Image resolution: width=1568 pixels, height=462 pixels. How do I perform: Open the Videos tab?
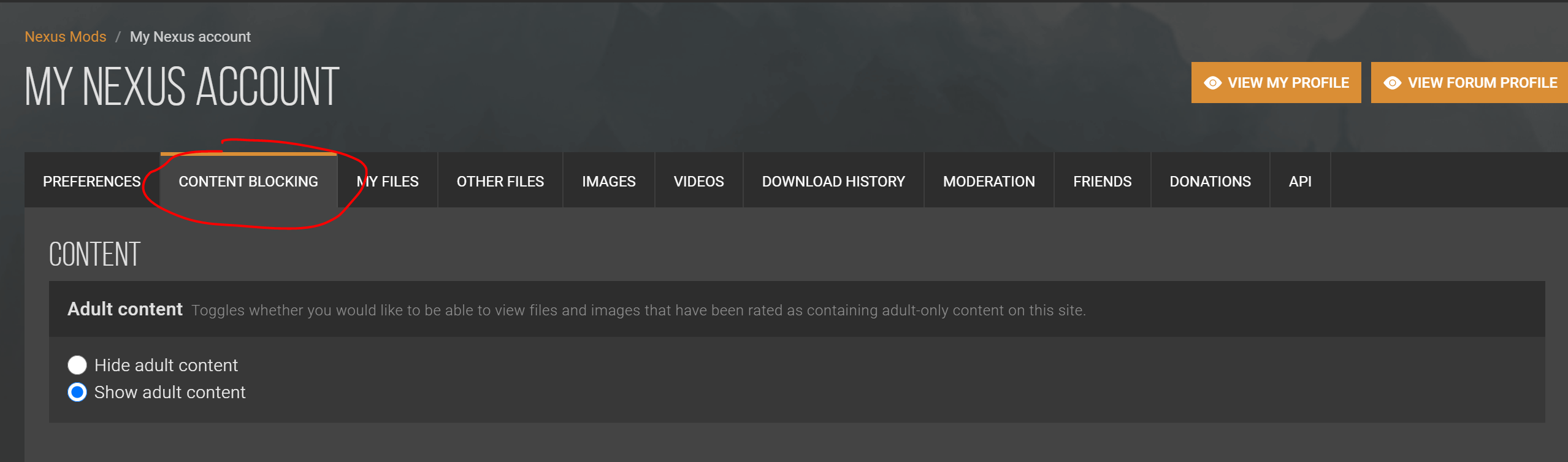pos(699,182)
